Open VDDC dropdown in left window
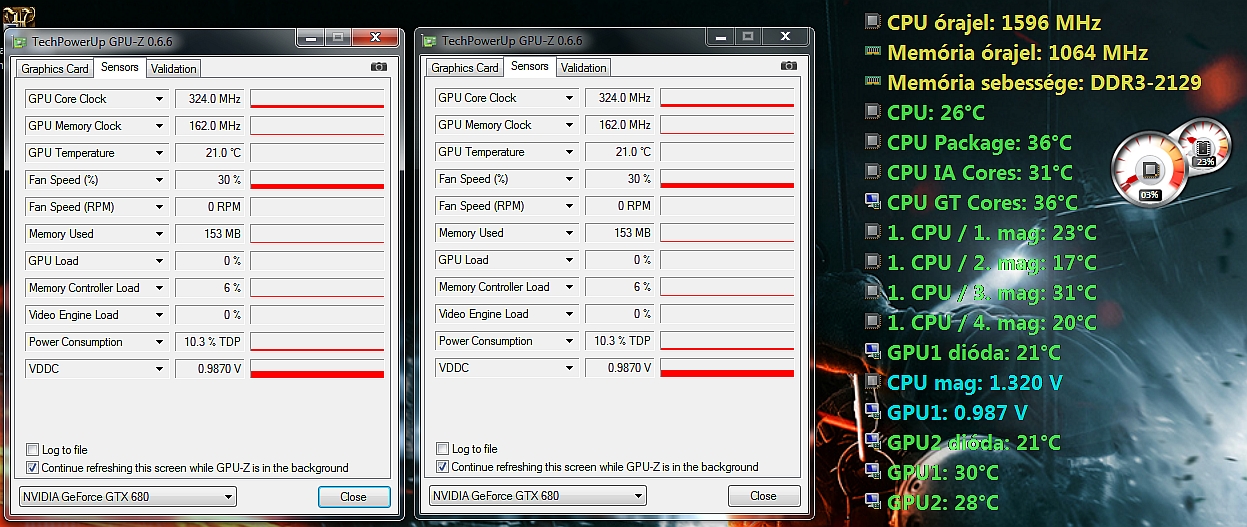Viewport: 1247px width, 527px height. tap(159, 369)
